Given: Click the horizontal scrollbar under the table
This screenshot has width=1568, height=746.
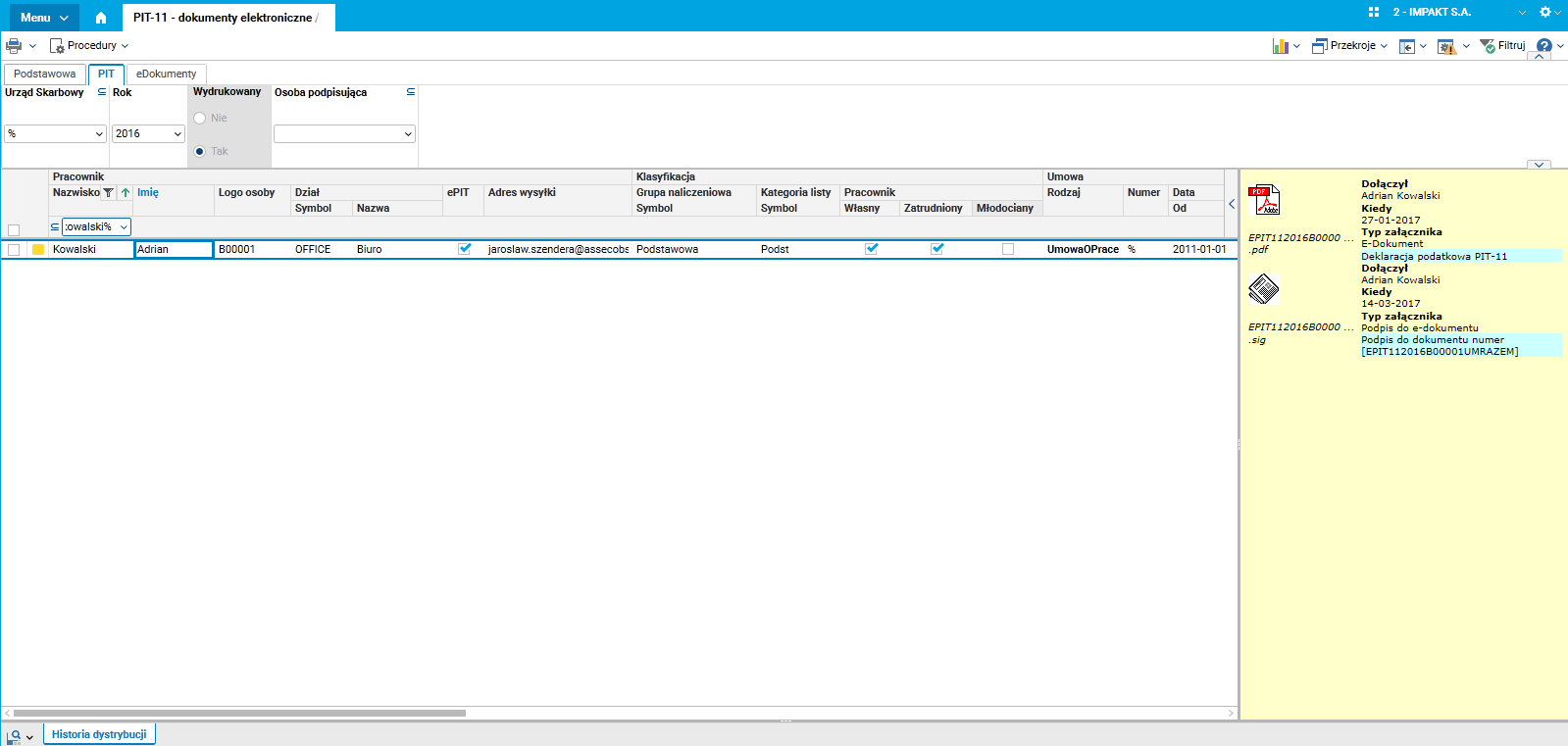Looking at the screenshot, I should coord(239,714).
